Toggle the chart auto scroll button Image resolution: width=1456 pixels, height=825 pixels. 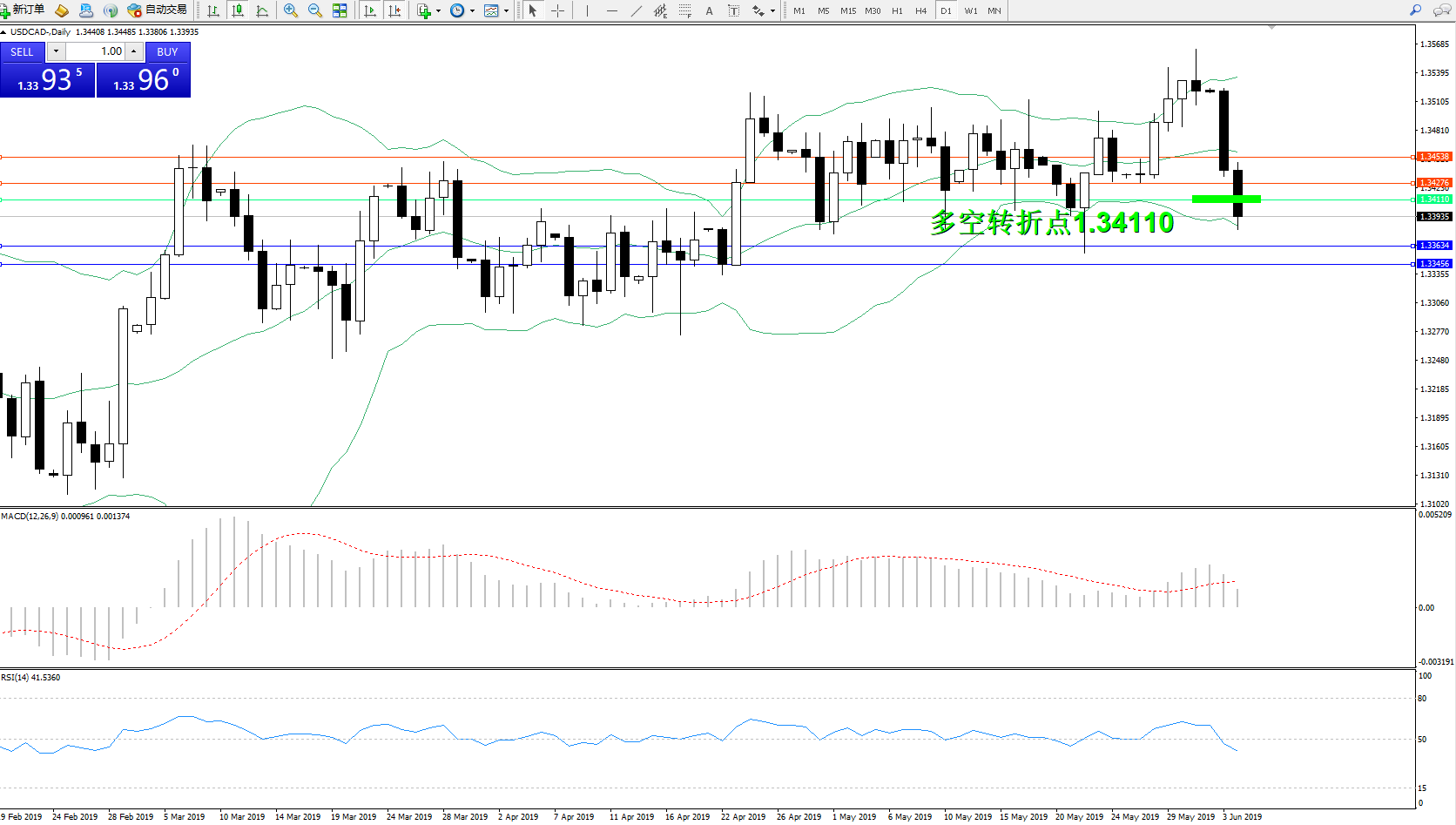[370, 10]
